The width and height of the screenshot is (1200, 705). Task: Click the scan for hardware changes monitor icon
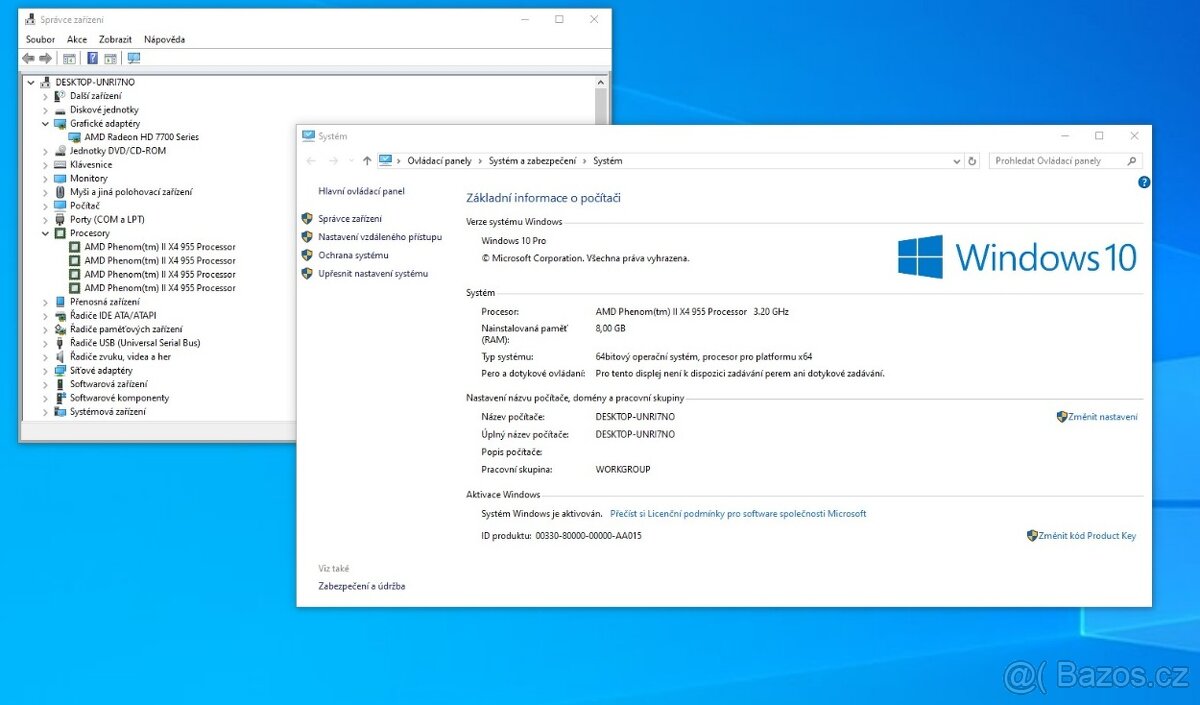click(134, 58)
